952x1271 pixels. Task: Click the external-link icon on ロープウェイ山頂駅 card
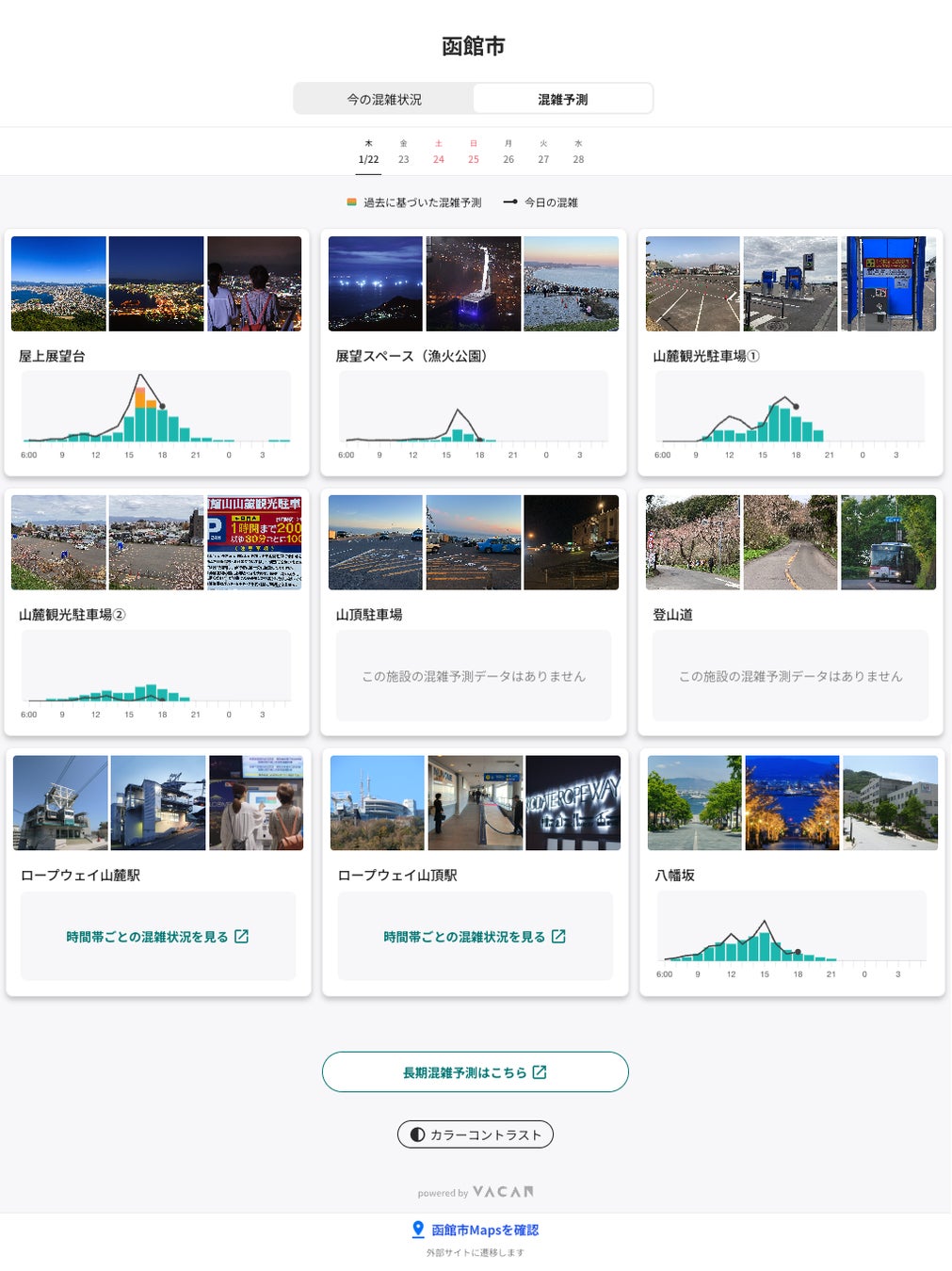pyautogui.click(x=559, y=937)
